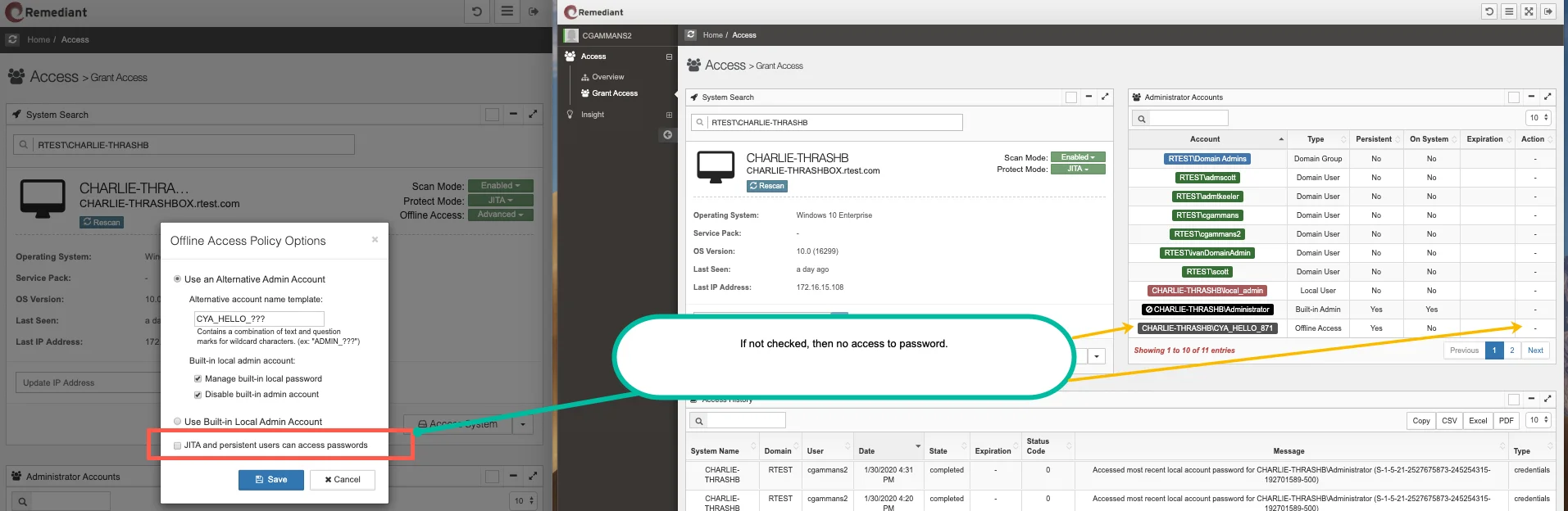Open Offline Access Advanced dropdown in left window
This screenshot has width=1568, height=511.
click(500, 215)
